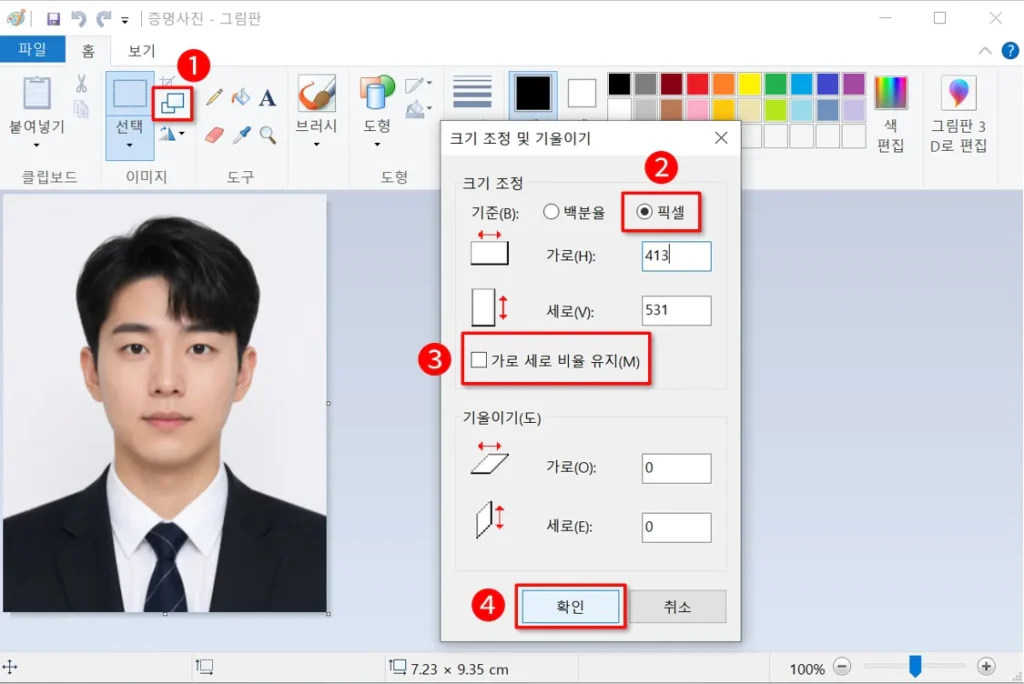
Task: Select the Text tool A
Action: (267, 98)
